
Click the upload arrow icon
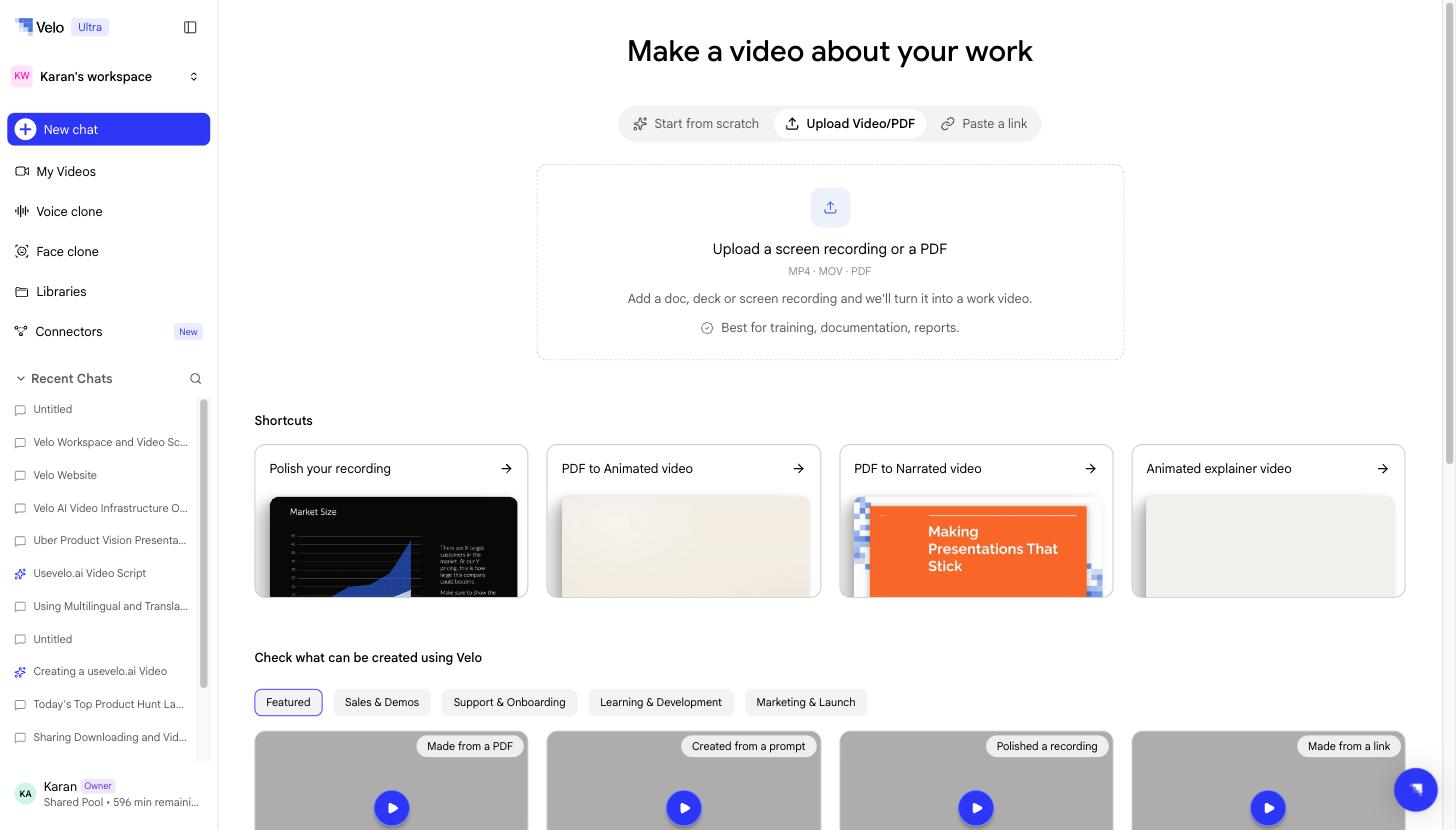pyautogui.click(x=830, y=207)
